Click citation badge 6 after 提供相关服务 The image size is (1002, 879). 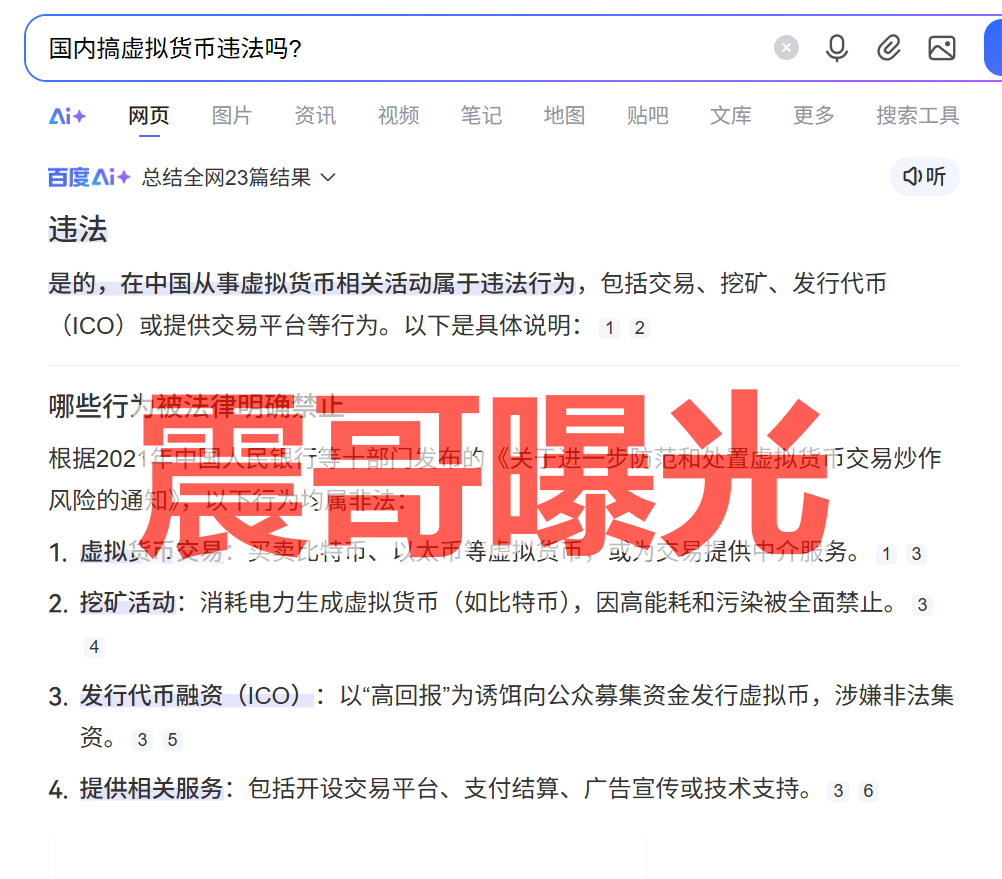pos(868,790)
